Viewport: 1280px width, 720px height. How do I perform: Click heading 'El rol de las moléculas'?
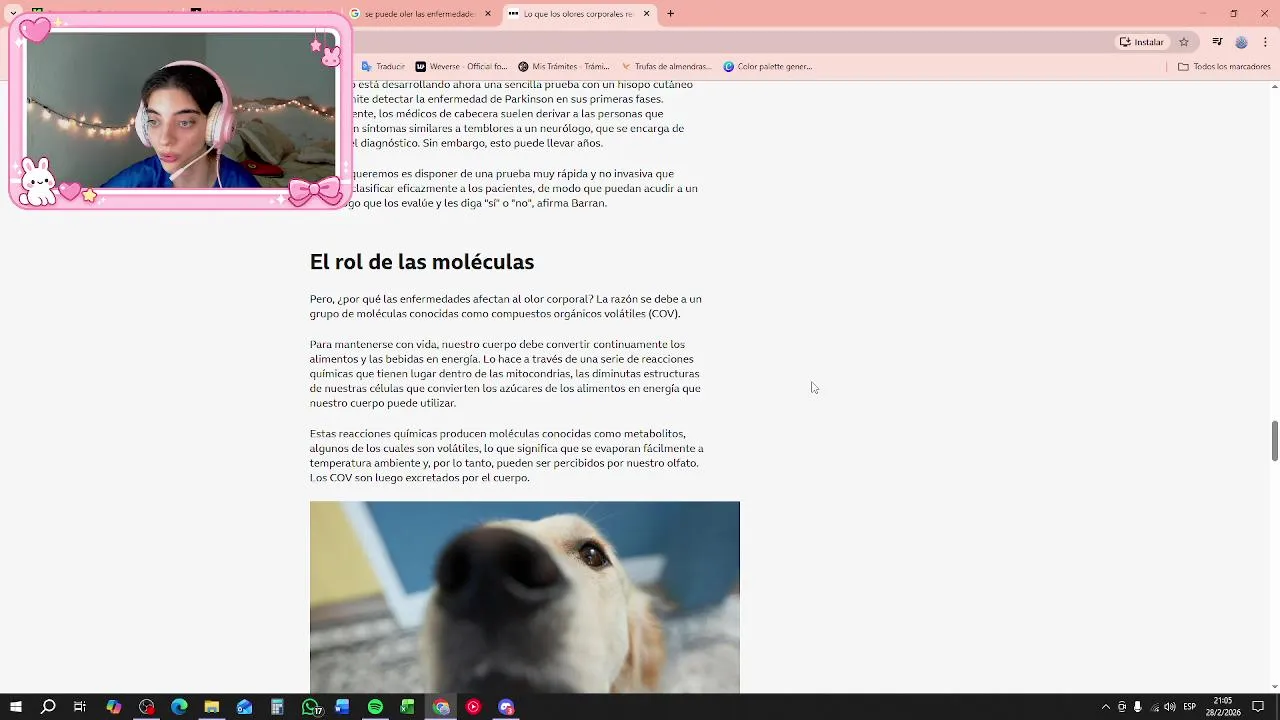[422, 262]
